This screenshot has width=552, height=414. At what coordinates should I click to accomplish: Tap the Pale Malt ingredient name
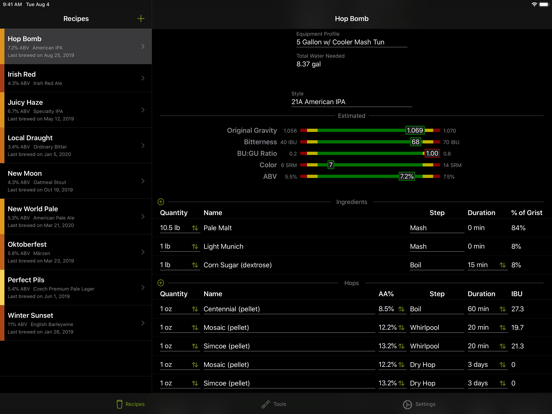pyautogui.click(x=218, y=228)
